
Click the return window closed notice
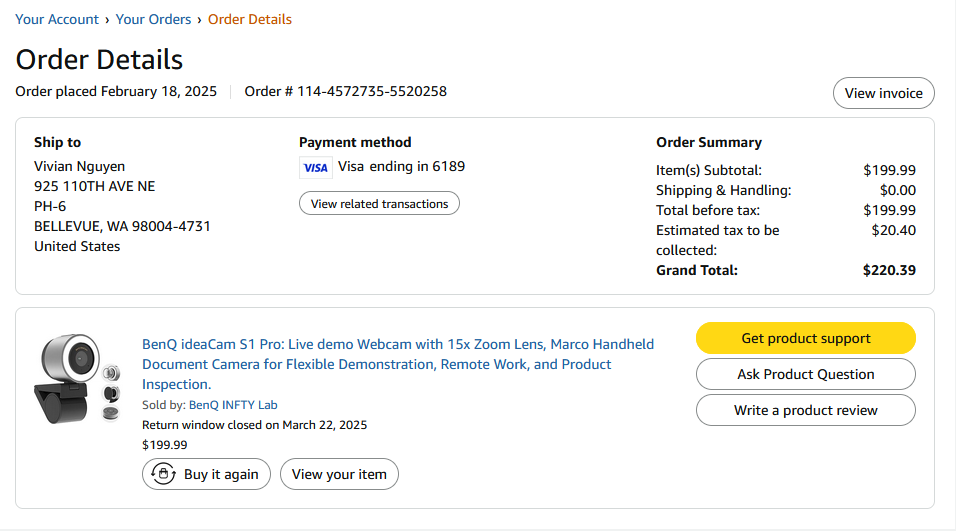254,425
